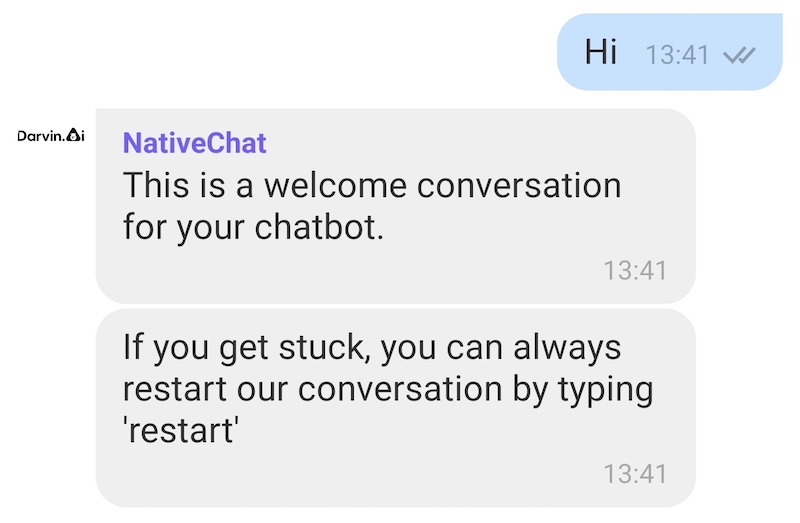Click the 'restart our conversation by typing' line

[388, 390]
